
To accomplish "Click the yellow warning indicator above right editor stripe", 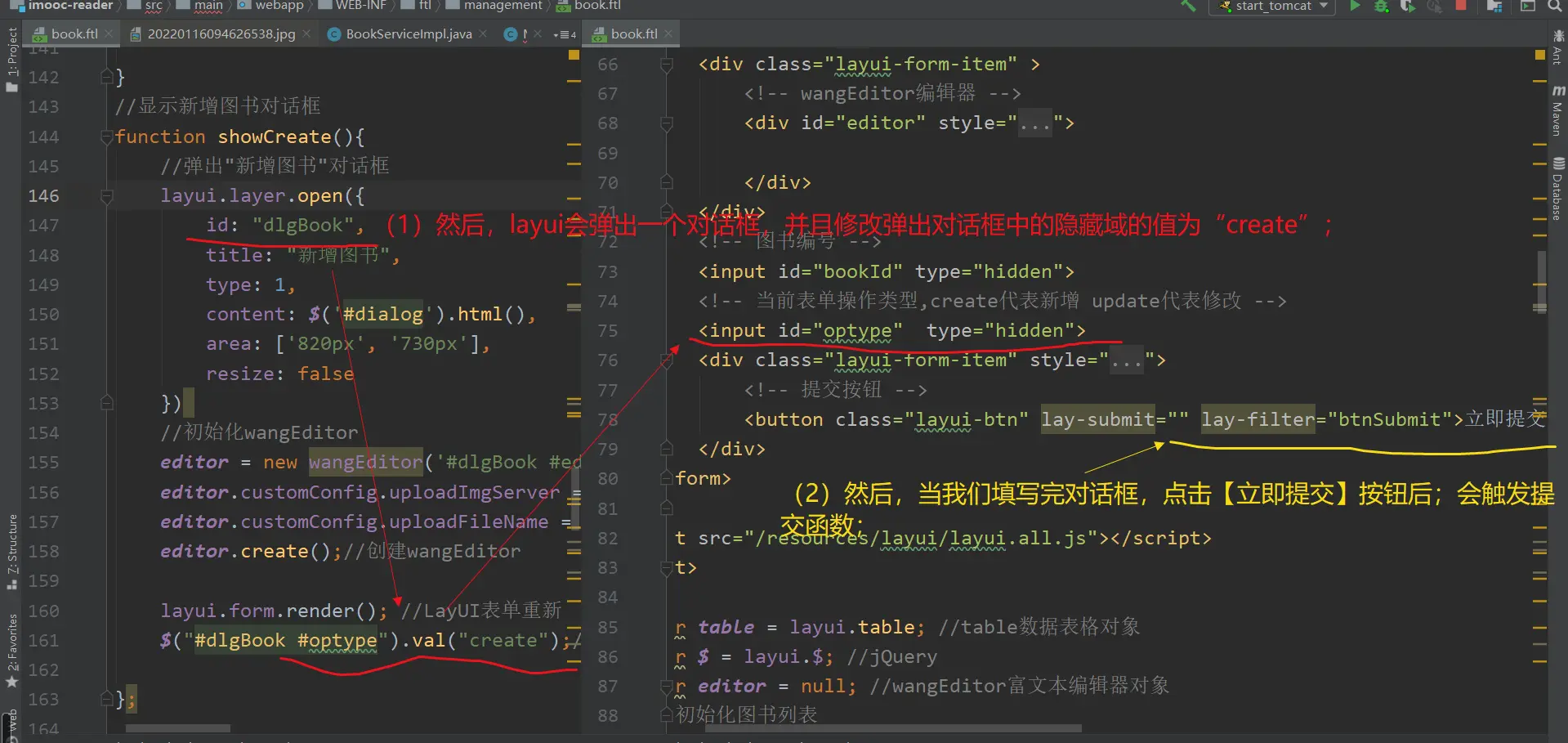I will (1540, 55).
